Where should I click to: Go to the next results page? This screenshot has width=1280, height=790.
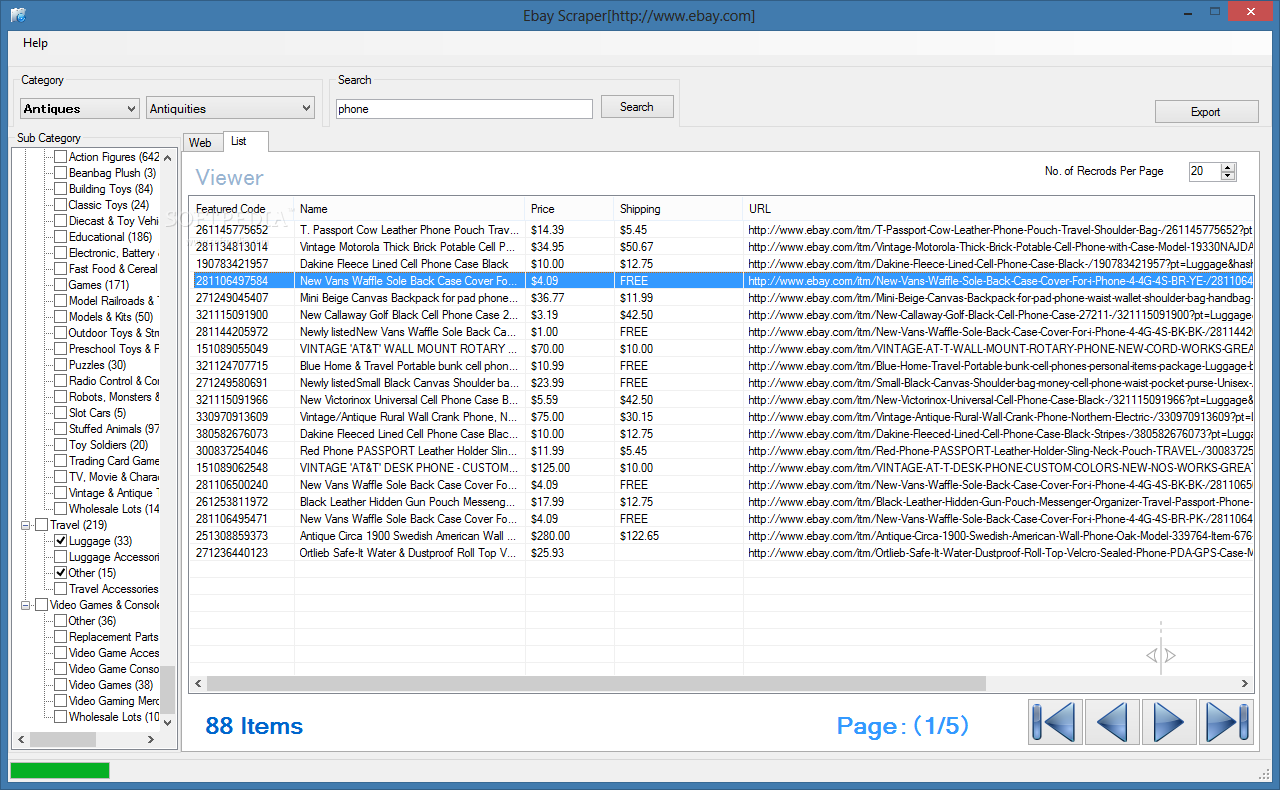1169,722
